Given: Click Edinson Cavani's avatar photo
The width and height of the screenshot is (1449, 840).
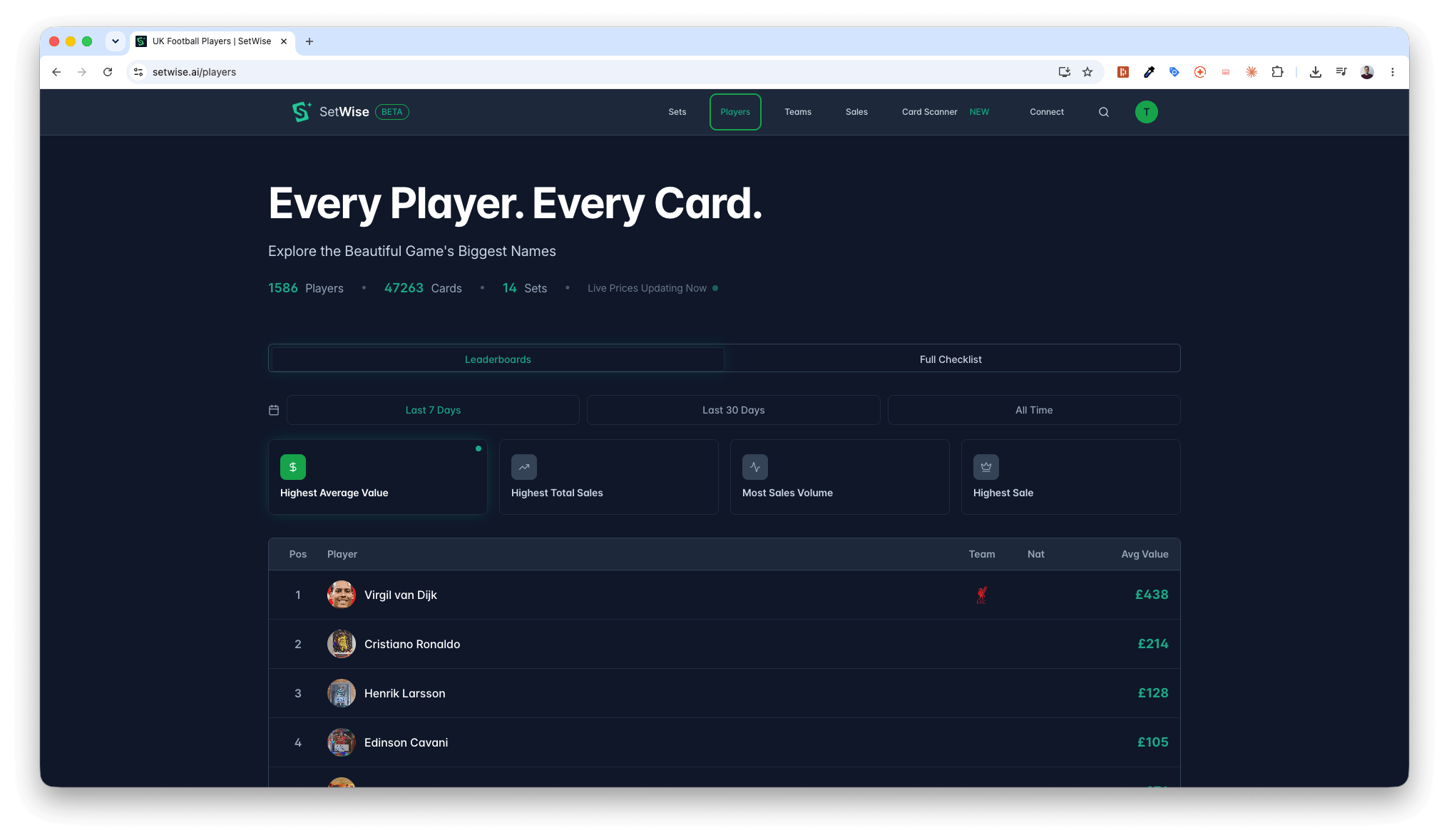Looking at the screenshot, I should [342, 742].
